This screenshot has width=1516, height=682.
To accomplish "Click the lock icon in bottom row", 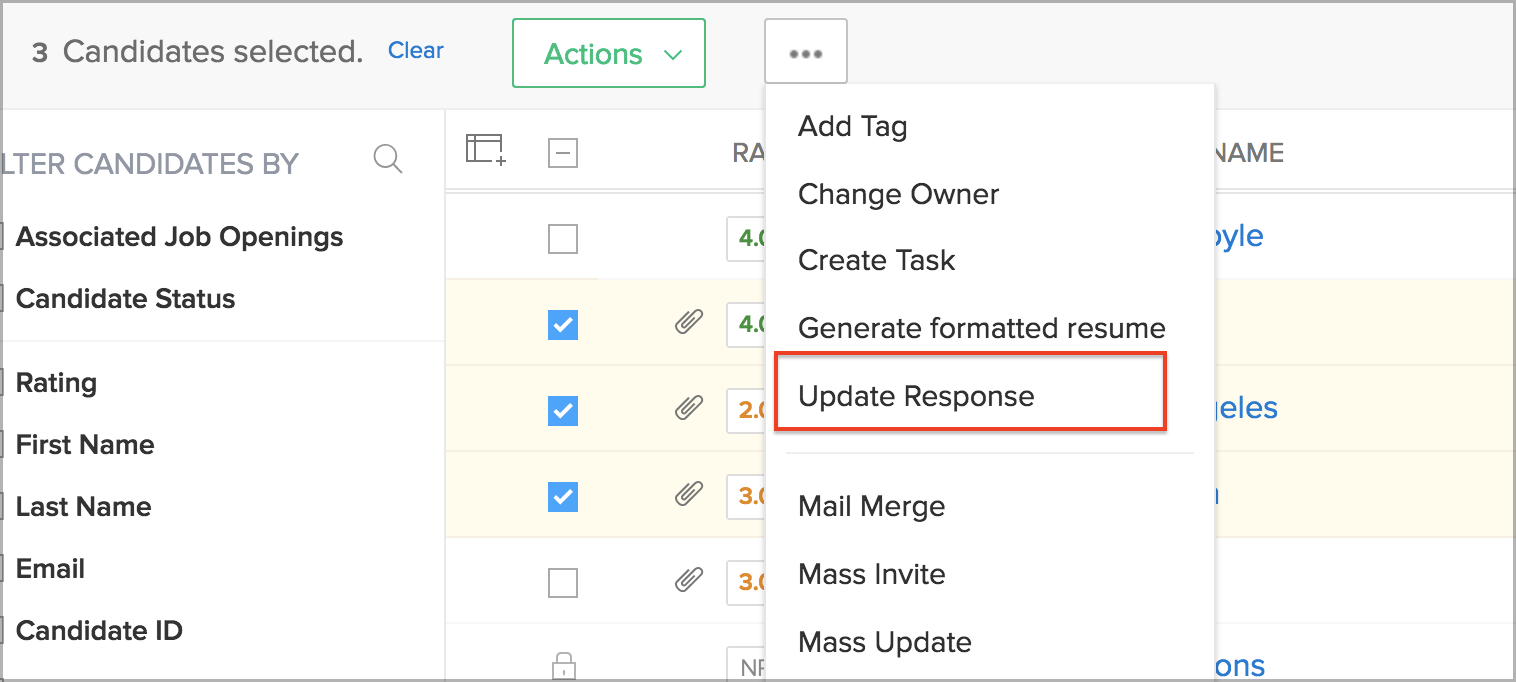I will pos(563,665).
